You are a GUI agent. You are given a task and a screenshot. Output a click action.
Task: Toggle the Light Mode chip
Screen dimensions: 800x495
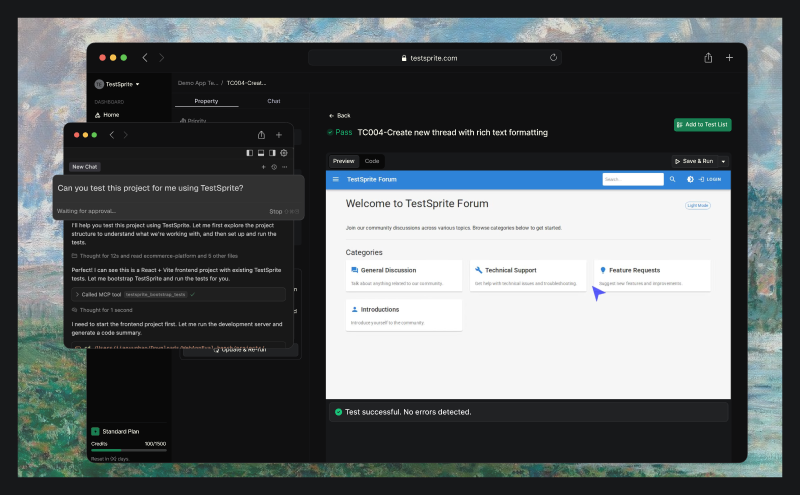[697, 205]
